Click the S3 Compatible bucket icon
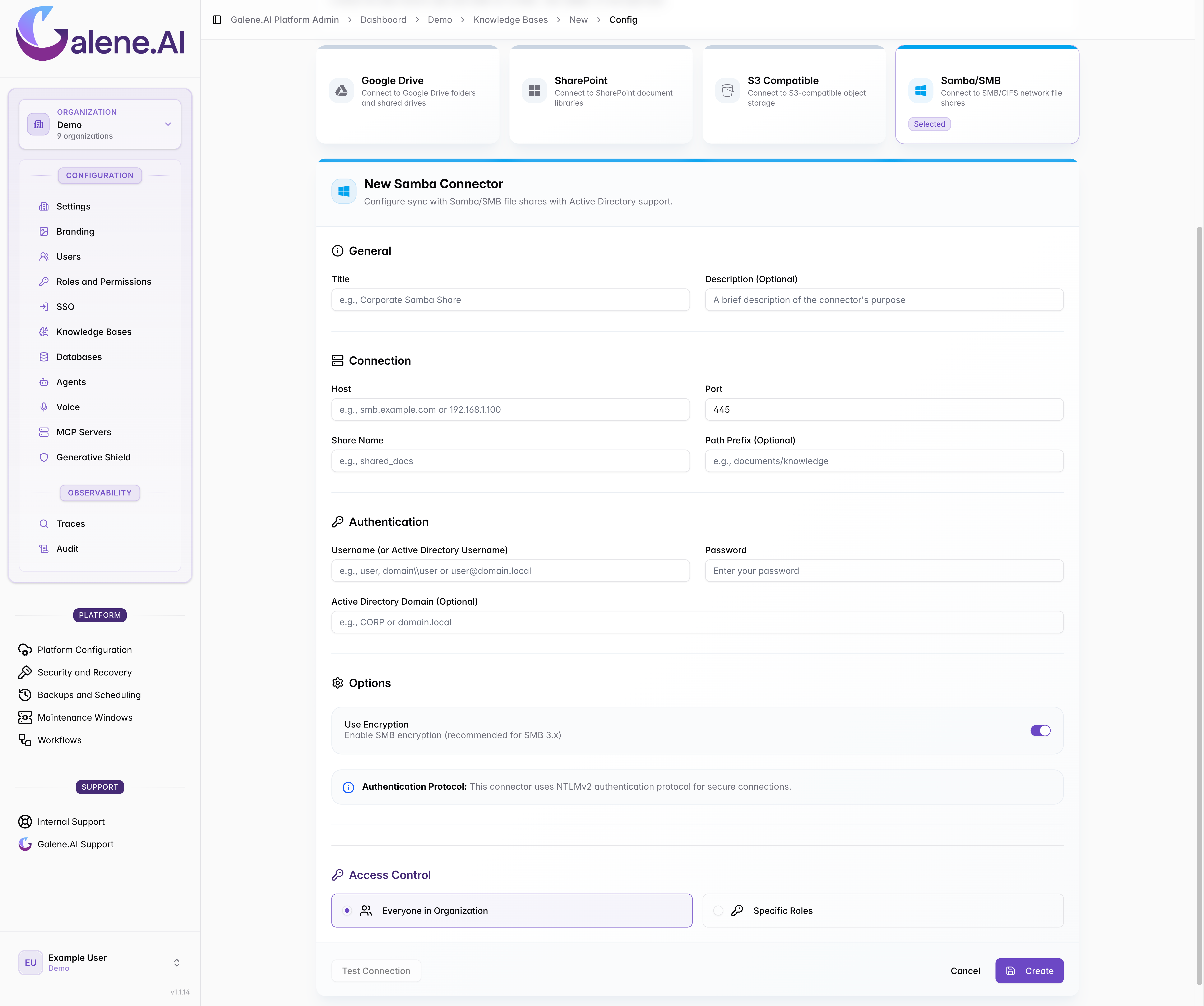This screenshot has width=1204, height=1006. point(728,91)
